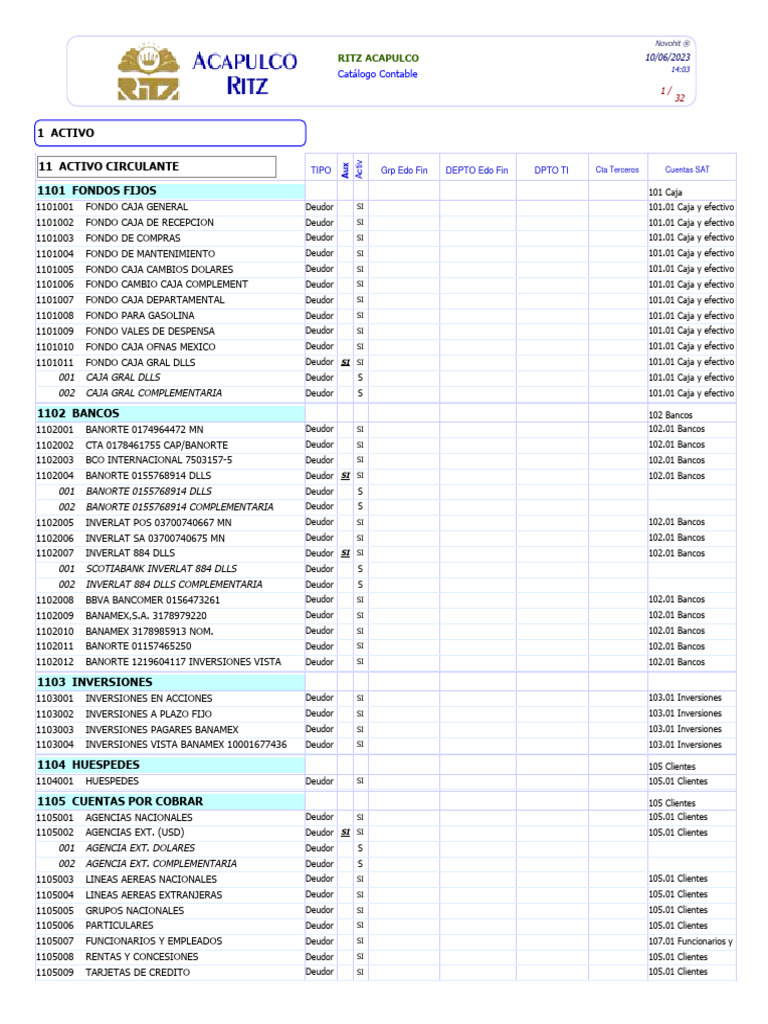Click account 'INVERLAT 884 DLLS' row 1102007
The image size is (768, 1024).
130,554
